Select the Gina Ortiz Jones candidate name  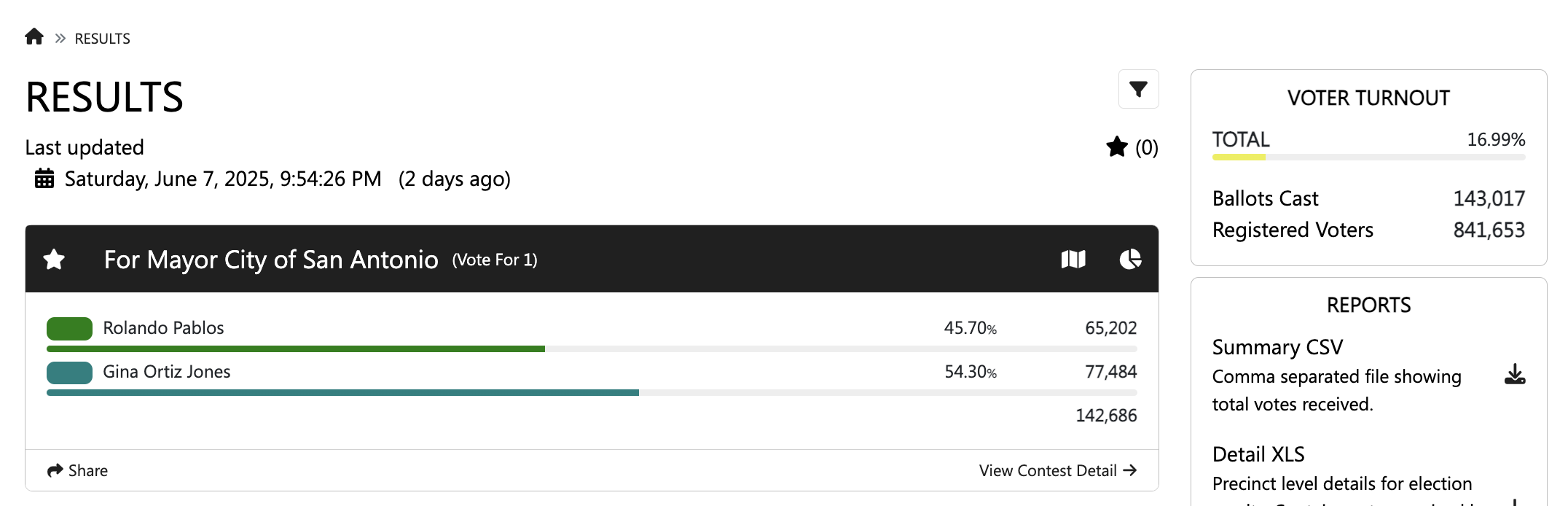(166, 372)
